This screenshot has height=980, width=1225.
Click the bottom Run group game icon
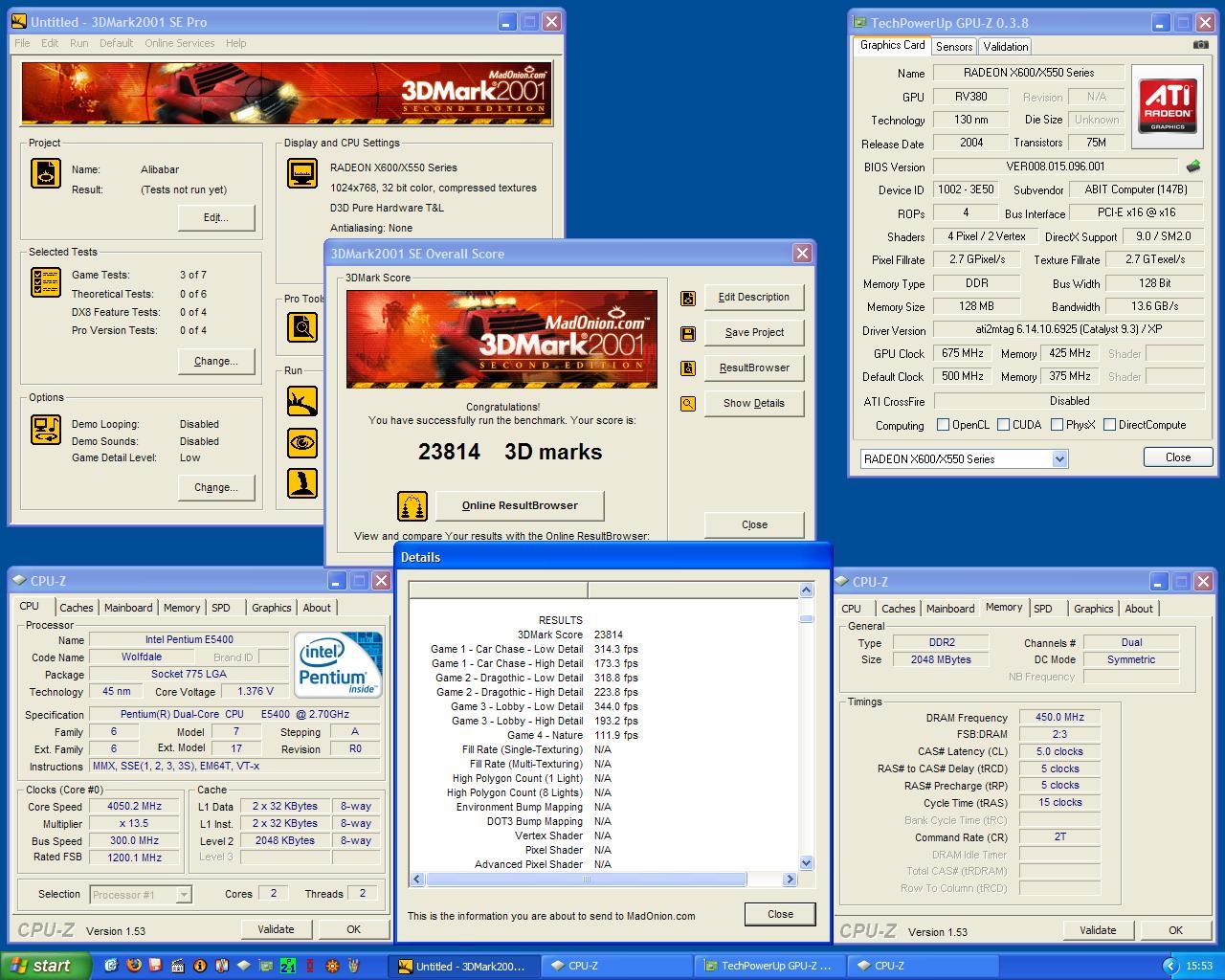[x=302, y=482]
